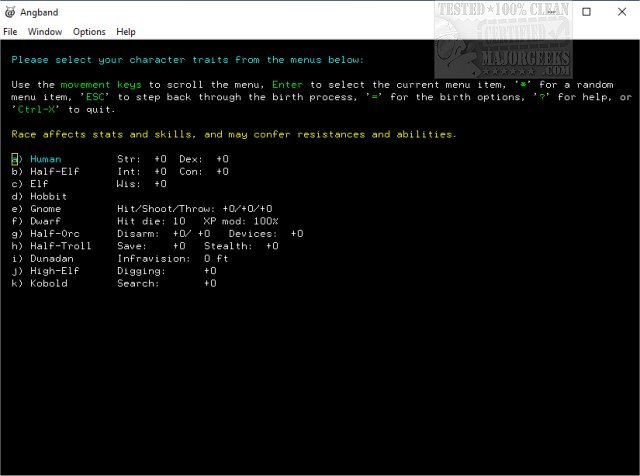Click the green 'Ctrl-X' quit hint
640x476 pixels.
click(x=36, y=109)
